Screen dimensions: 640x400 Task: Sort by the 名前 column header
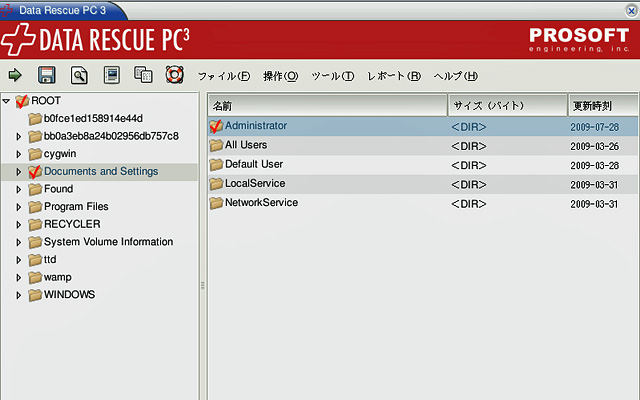(328, 106)
